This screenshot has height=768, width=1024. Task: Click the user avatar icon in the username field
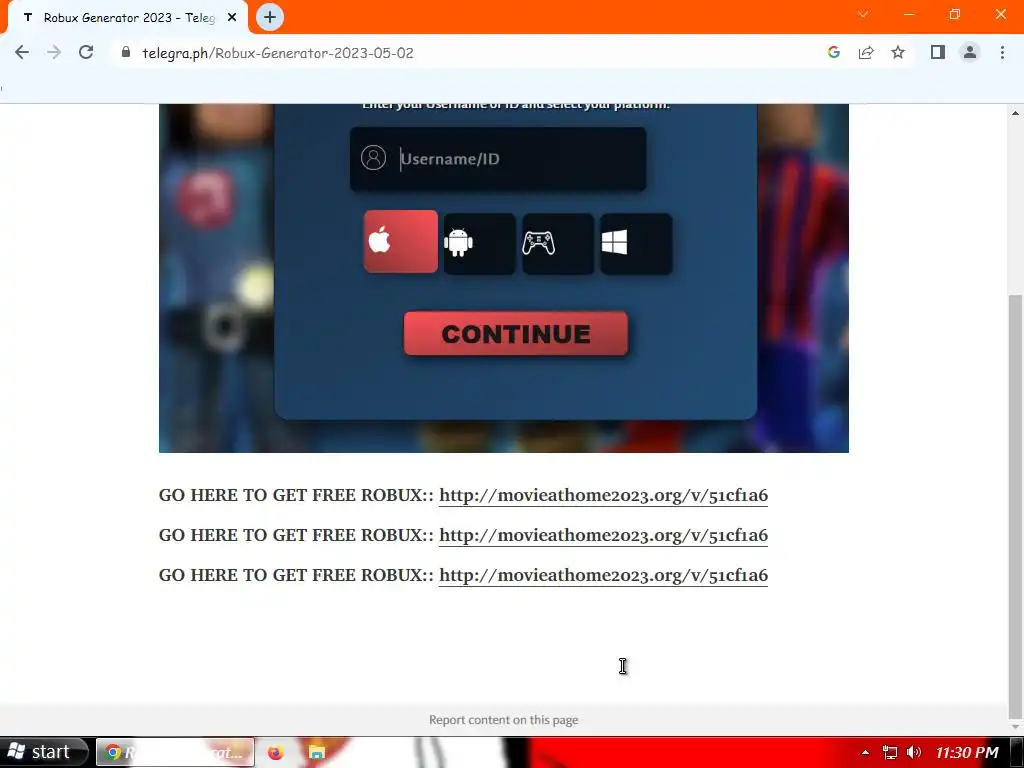point(374,158)
